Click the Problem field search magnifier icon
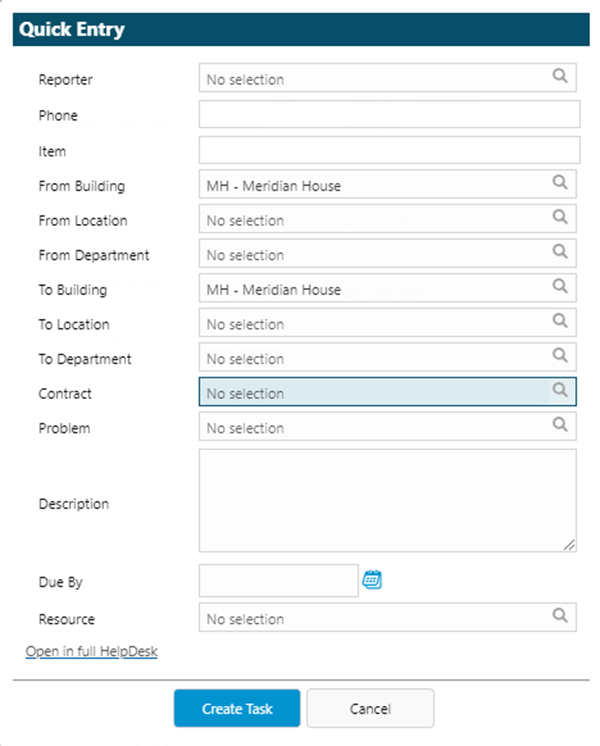Viewport: 600px width, 746px height. (561, 425)
